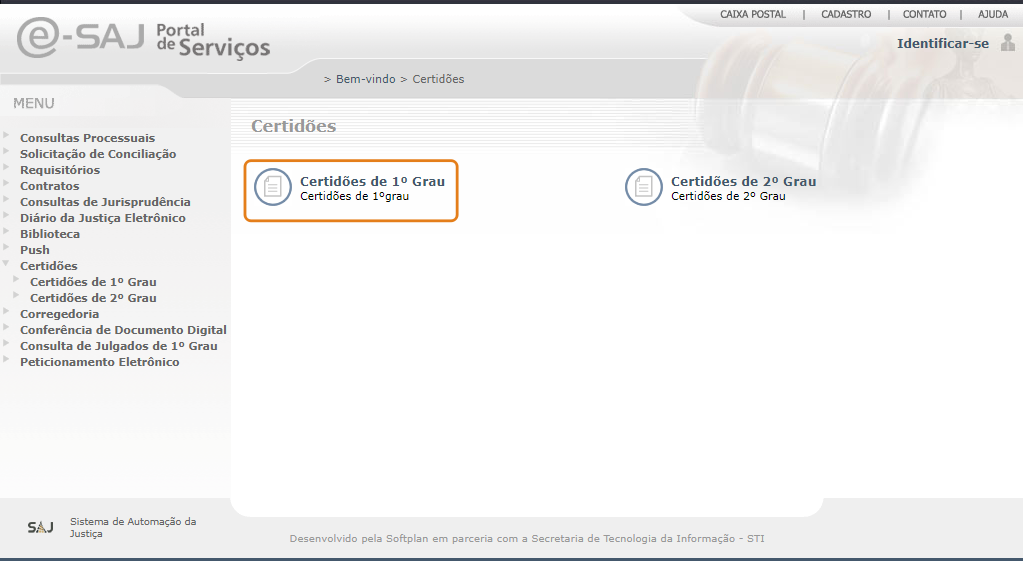
Task: Go to the Contato page
Action: click(x=924, y=15)
